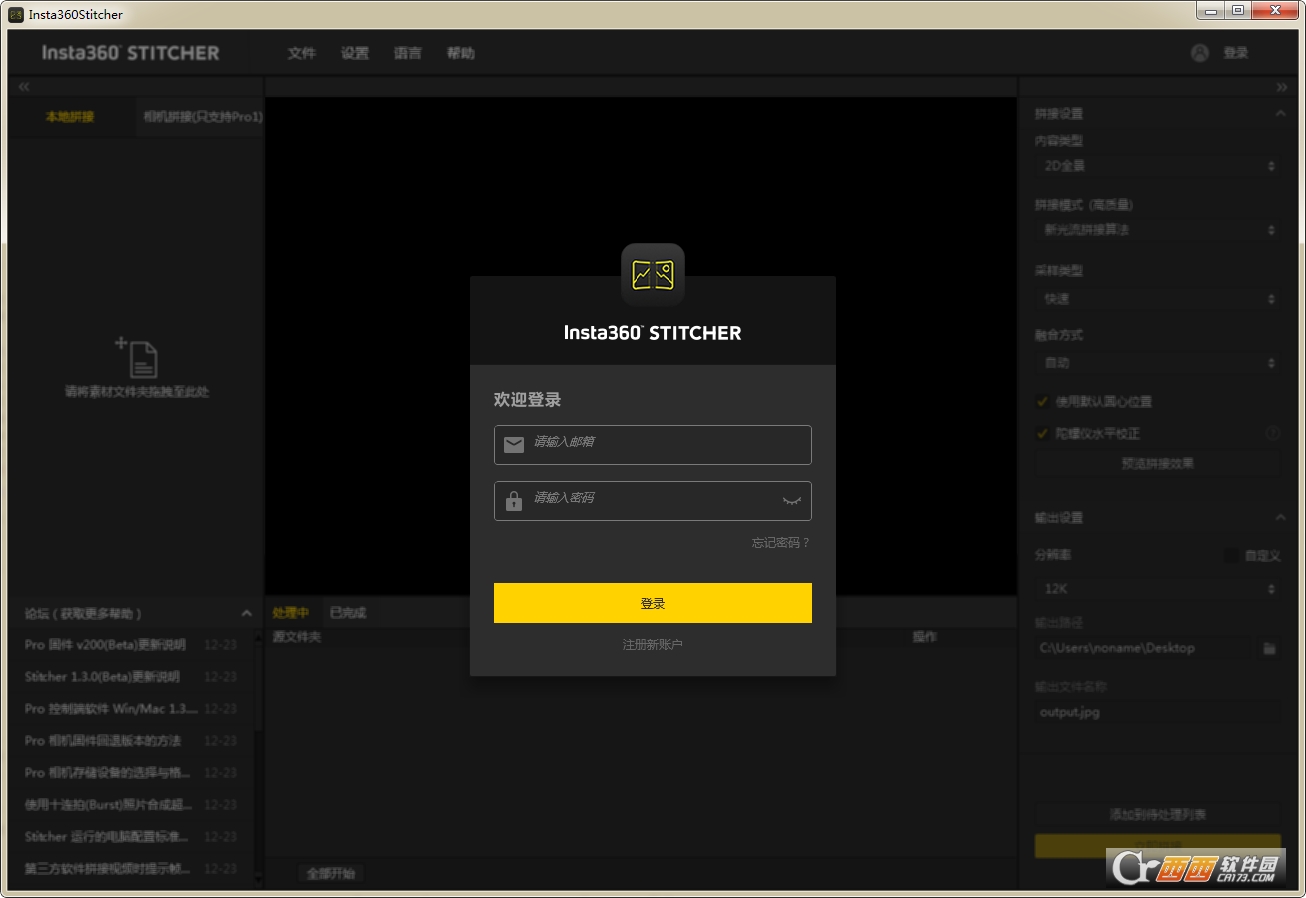Click the 请将素材文件夹拖拽至此处 text
The image size is (1306, 898).
[x=137, y=392]
